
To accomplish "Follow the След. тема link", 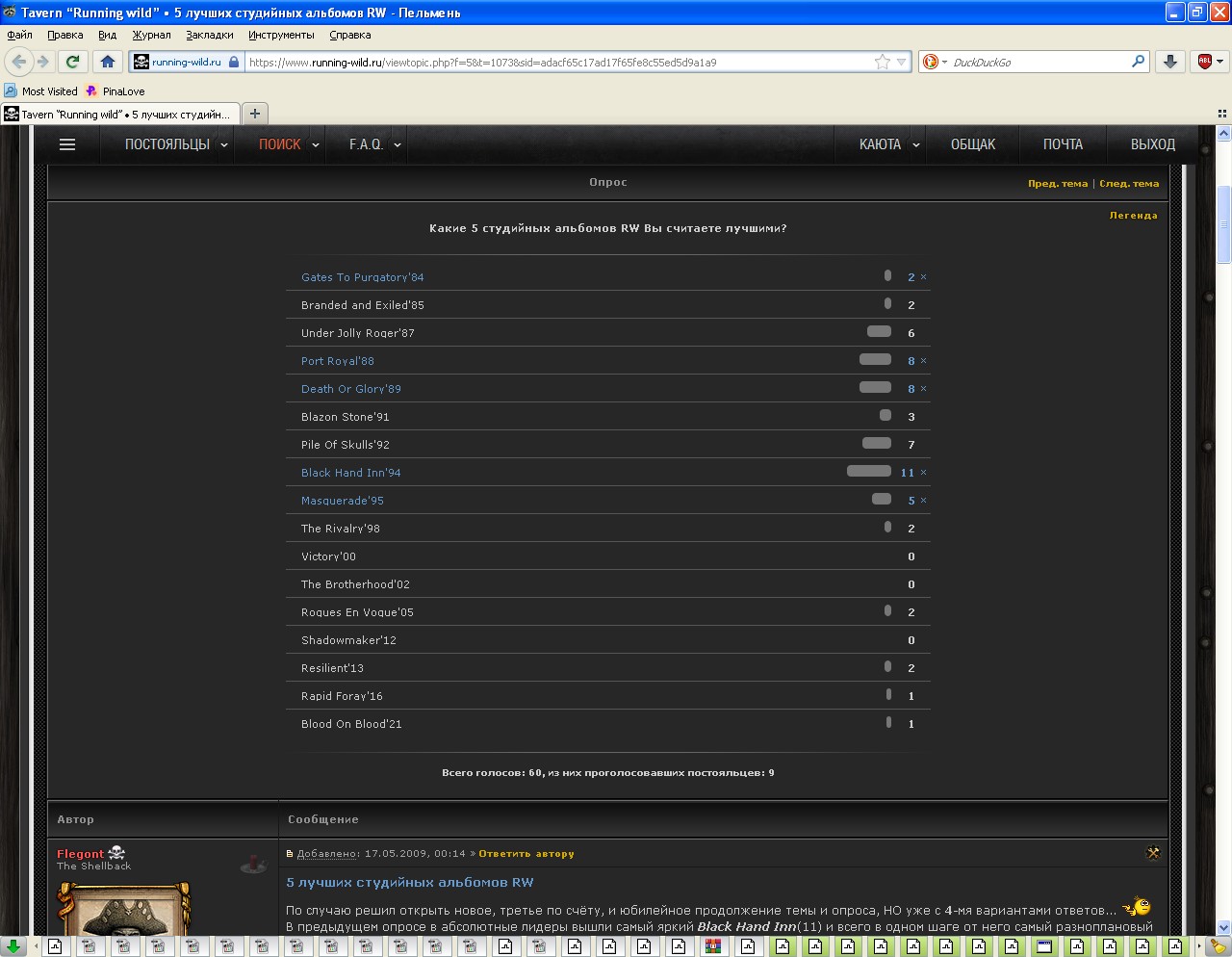I will pos(1129,184).
